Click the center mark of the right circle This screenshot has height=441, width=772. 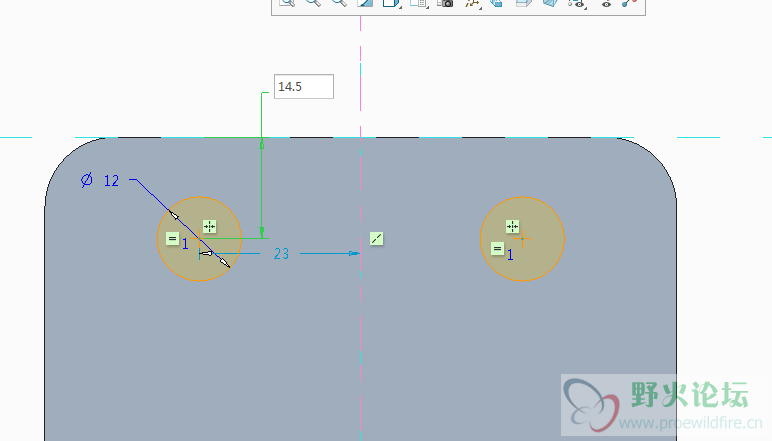click(x=522, y=239)
